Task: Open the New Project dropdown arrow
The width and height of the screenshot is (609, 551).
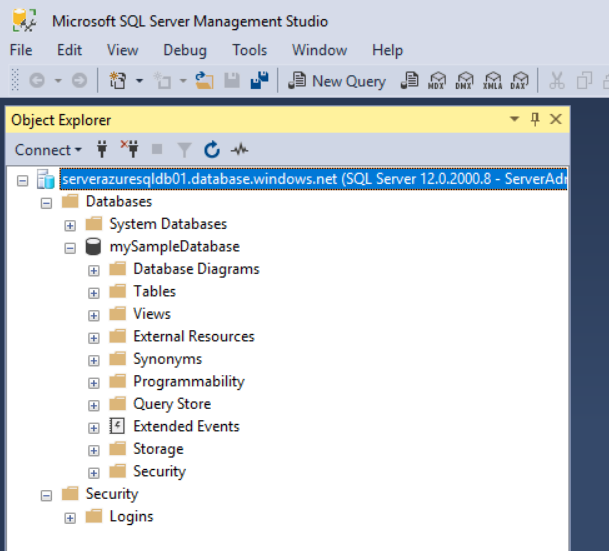Action: point(139,81)
